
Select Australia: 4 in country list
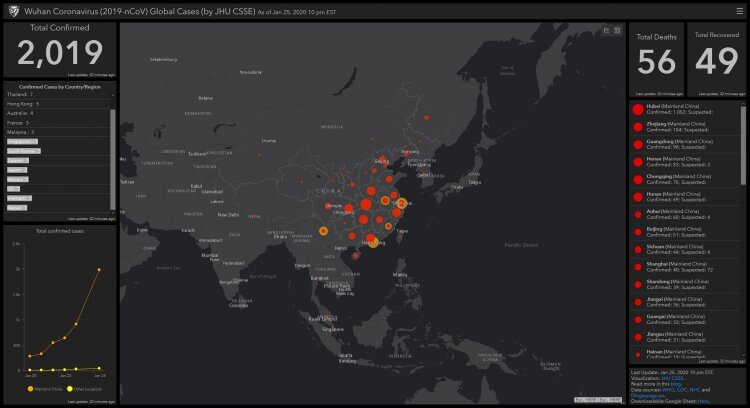click(57, 113)
